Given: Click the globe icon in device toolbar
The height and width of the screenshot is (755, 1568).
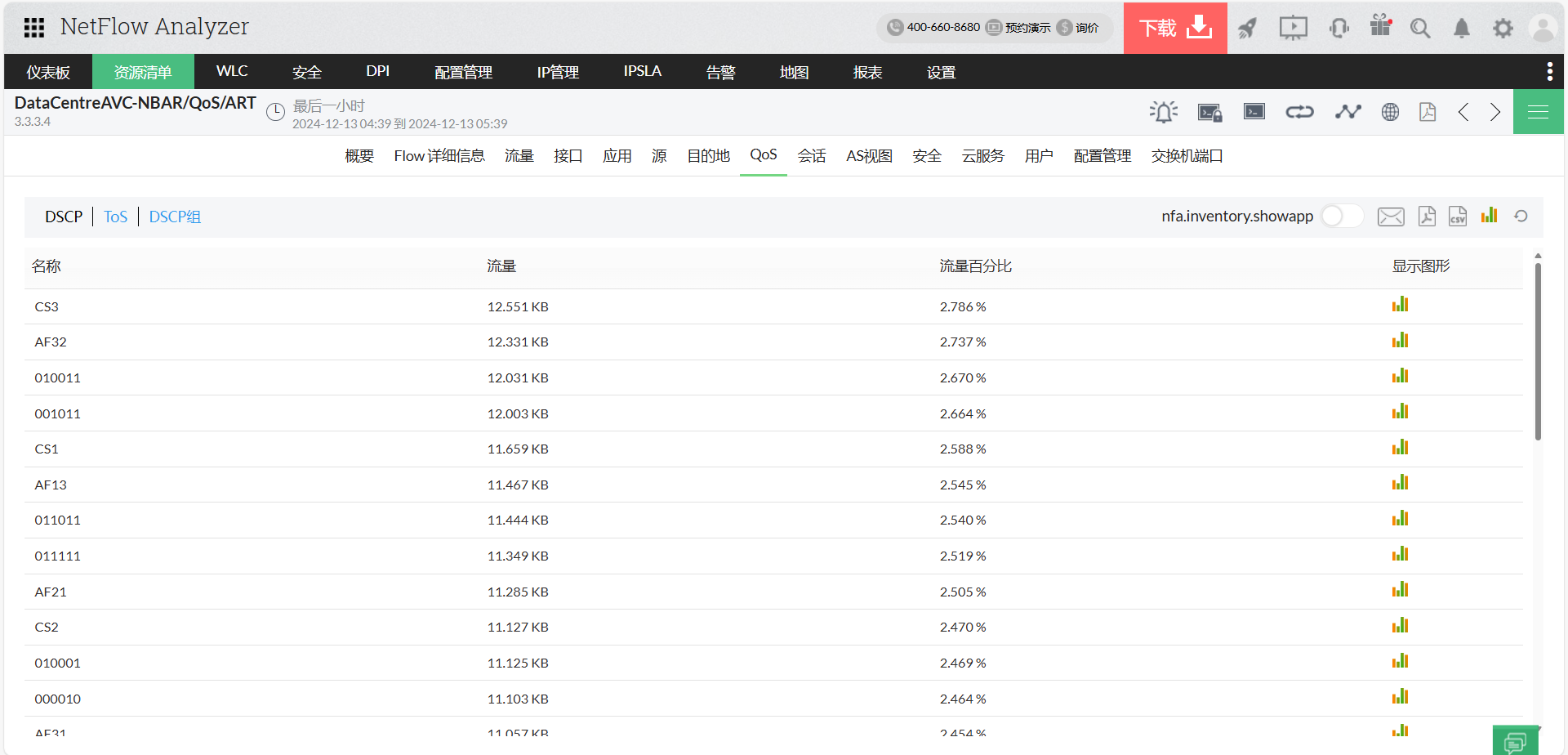Looking at the screenshot, I should point(1390,112).
